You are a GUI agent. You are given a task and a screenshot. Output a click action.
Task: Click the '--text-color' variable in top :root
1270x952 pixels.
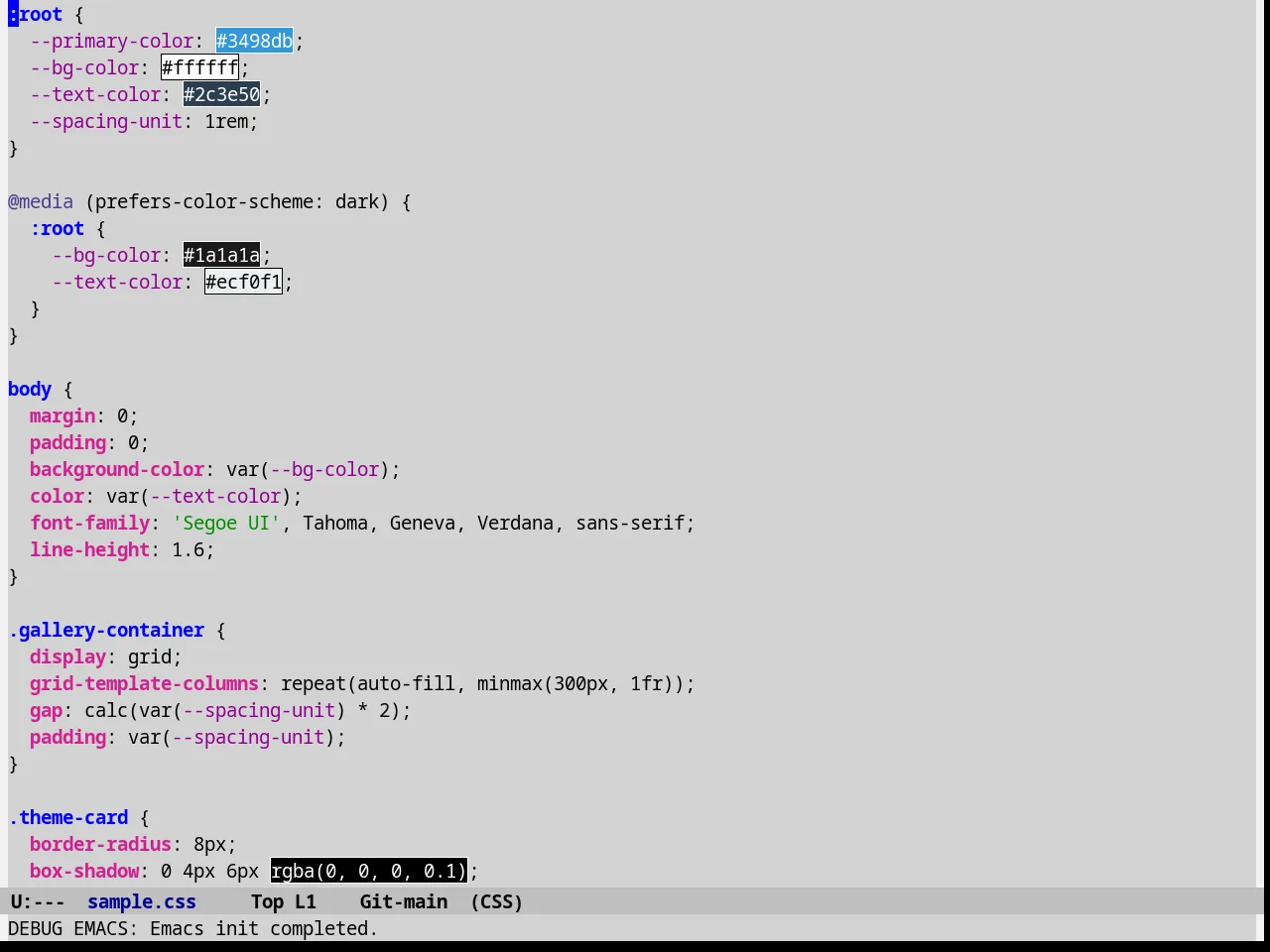tap(95, 94)
